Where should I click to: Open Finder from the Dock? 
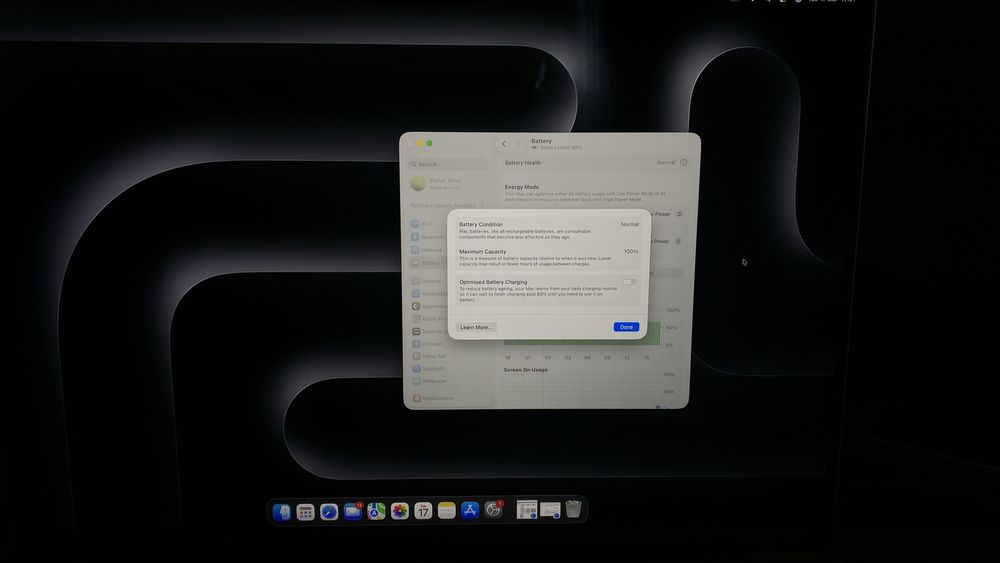281,511
